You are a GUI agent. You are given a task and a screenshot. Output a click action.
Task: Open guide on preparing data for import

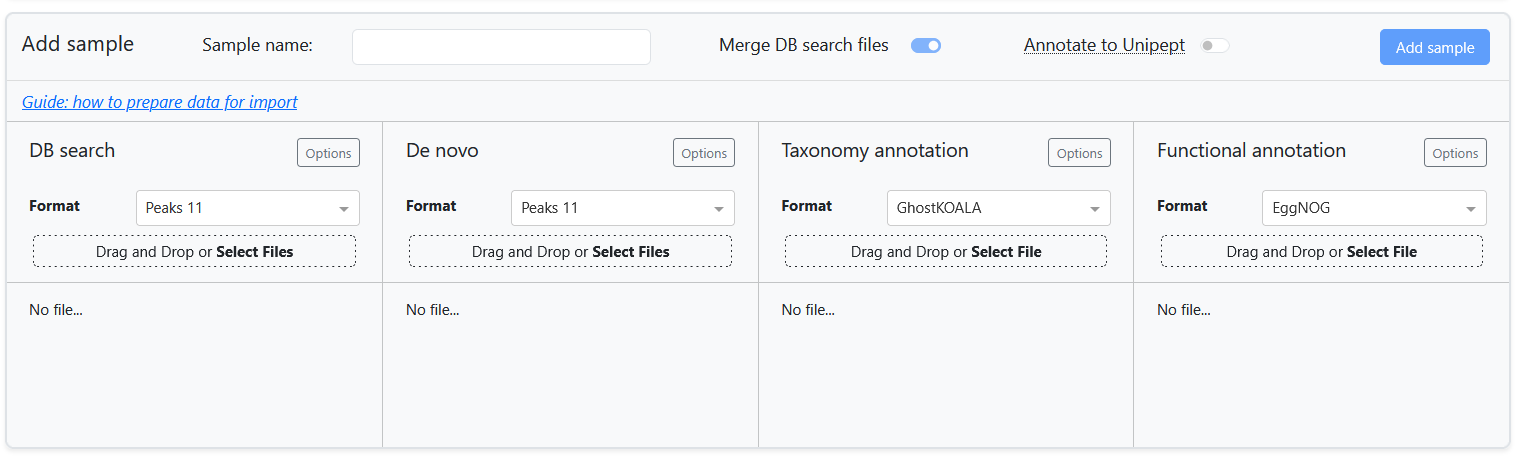click(x=160, y=102)
